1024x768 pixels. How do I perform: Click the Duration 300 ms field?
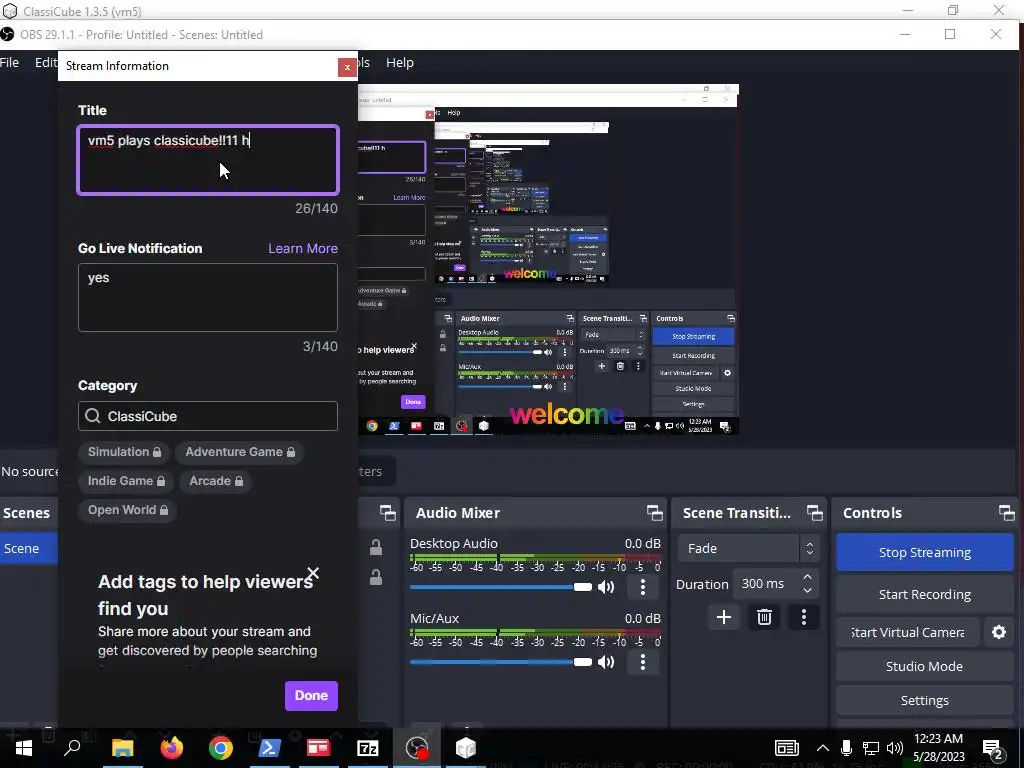point(775,584)
